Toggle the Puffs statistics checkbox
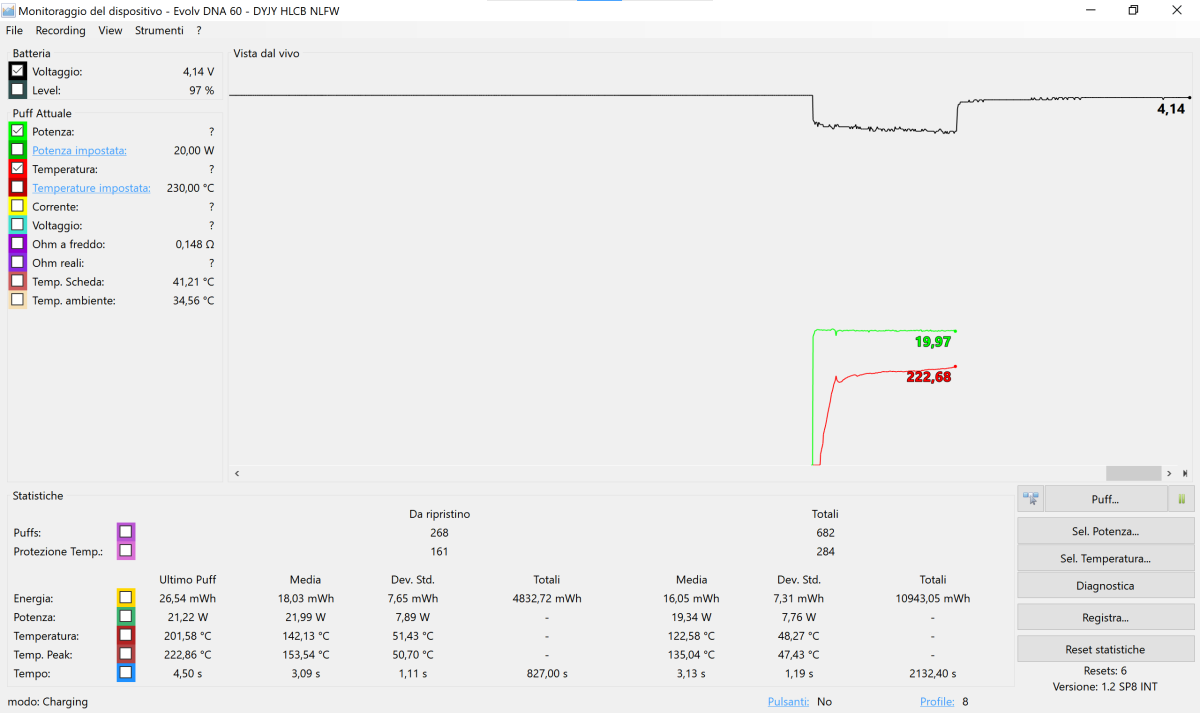This screenshot has height=713, width=1200. pyautogui.click(x=125, y=532)
